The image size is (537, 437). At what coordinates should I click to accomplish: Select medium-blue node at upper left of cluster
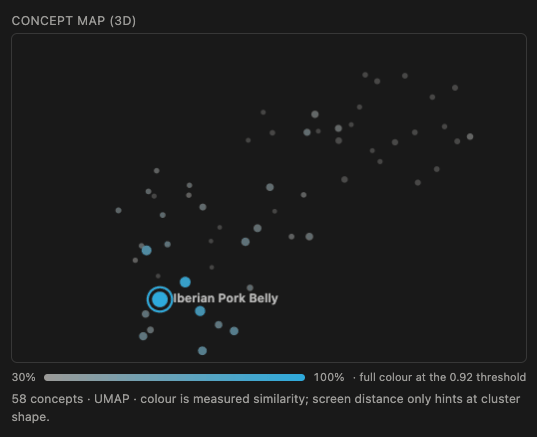click(x=147, y=250)
